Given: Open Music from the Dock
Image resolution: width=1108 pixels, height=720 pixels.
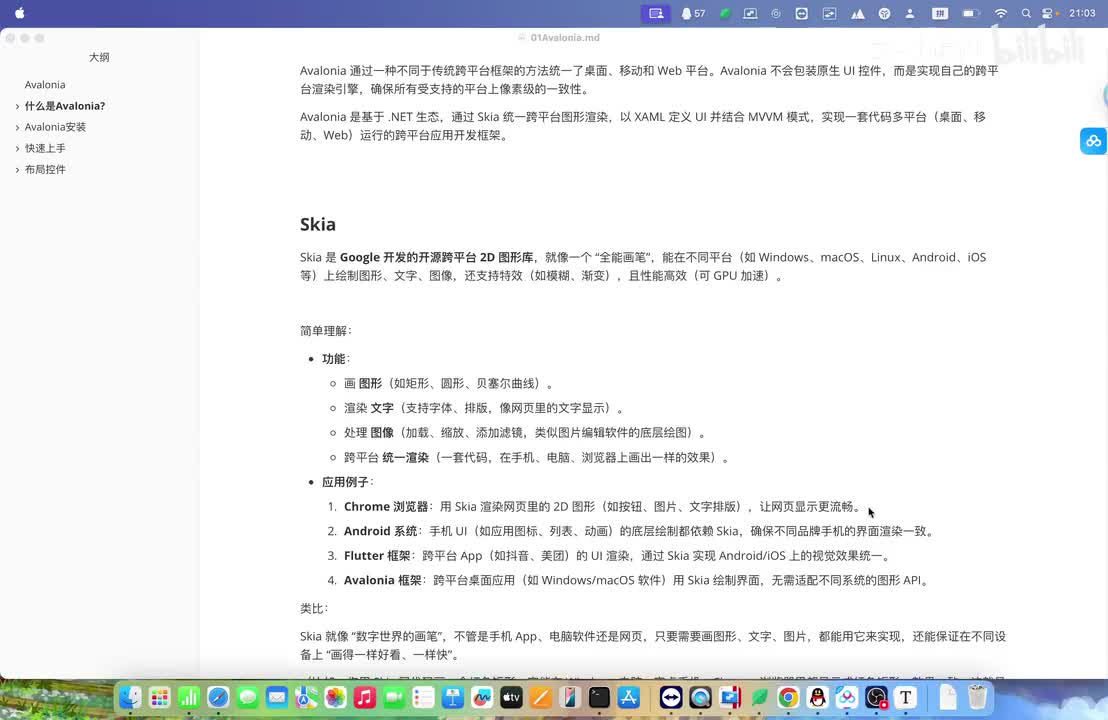Looking at the screenshot, I should pyautogui.click(x=365, y=698).
